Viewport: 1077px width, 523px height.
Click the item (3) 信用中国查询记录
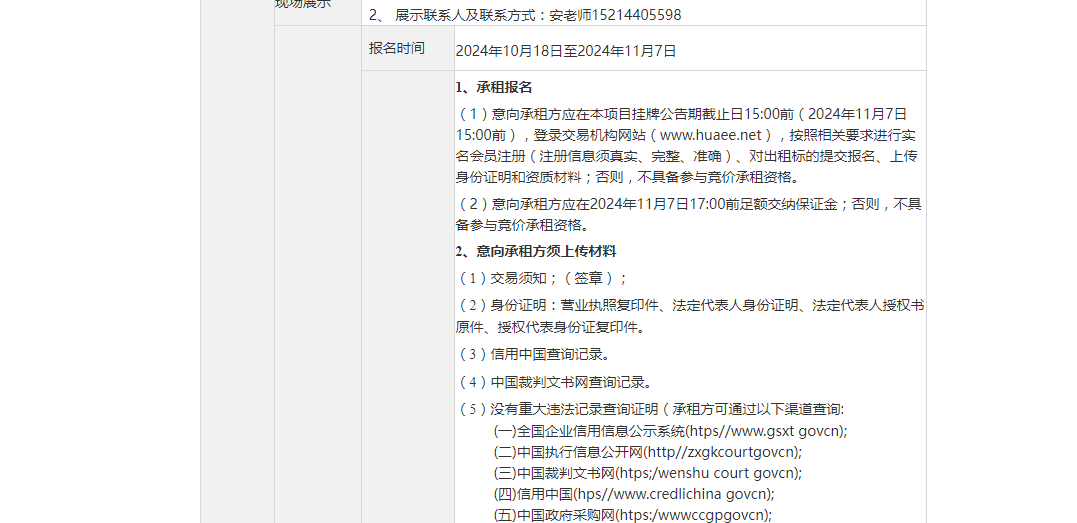533,354
